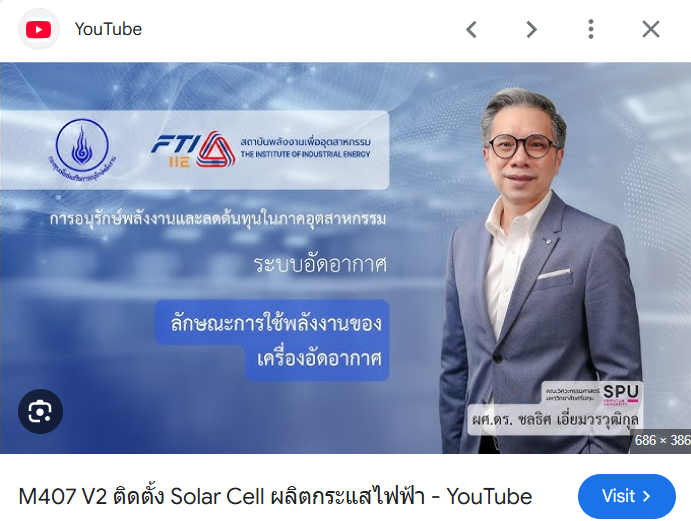Viewport: 691px width, 521px height.
Task: Open the YouTube source name link
Action: click(108, 30)
